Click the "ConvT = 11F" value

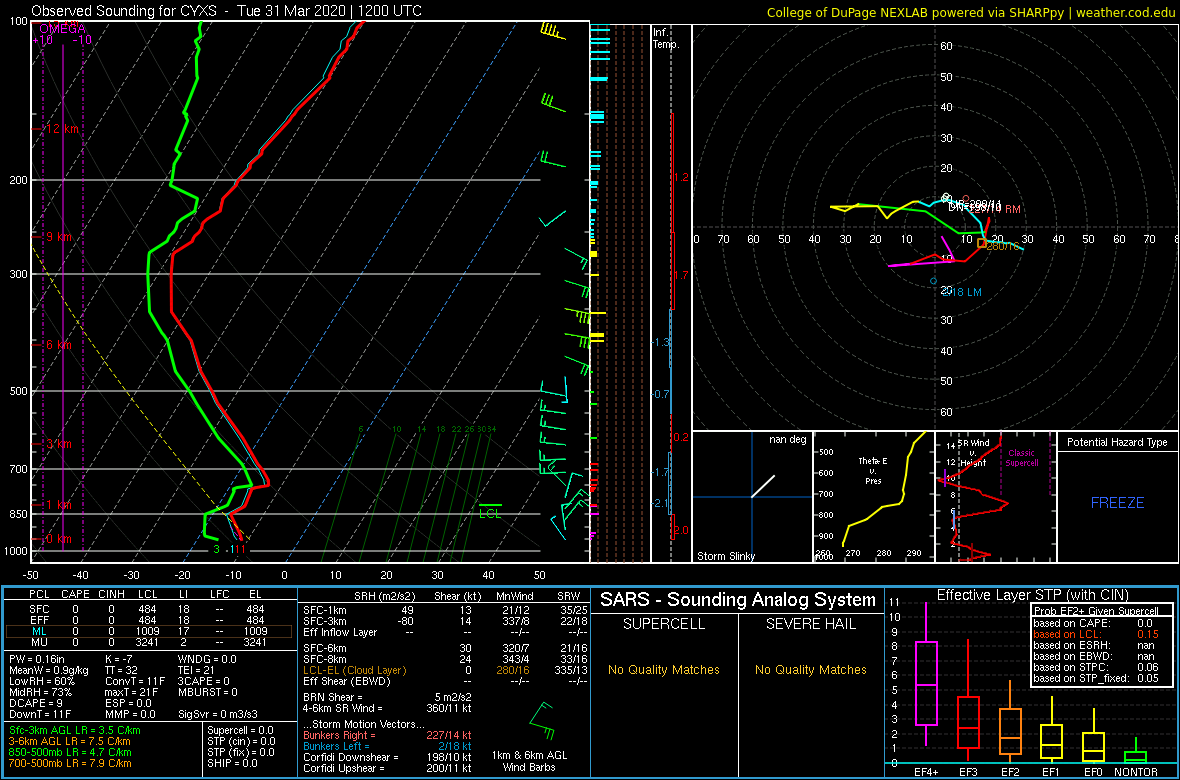pyautogui.click(x=137, y=681)
